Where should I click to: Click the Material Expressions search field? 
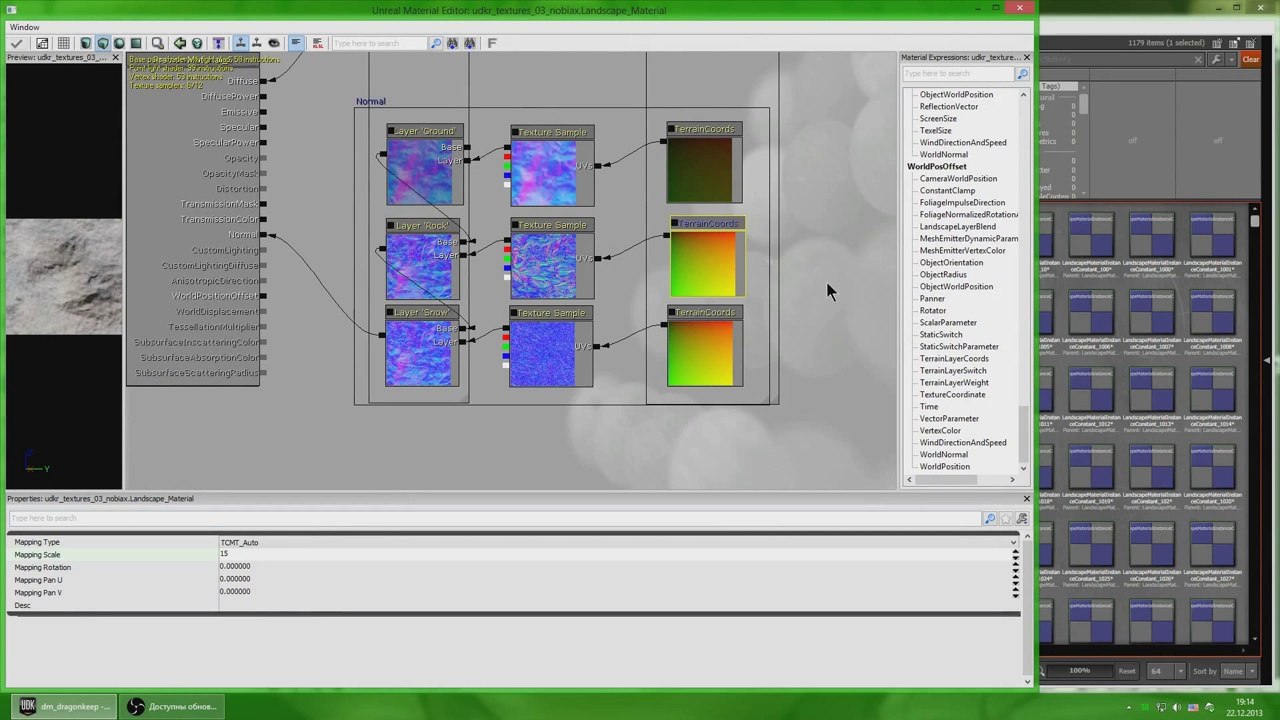pyautogui.click(x=960, y=74)
